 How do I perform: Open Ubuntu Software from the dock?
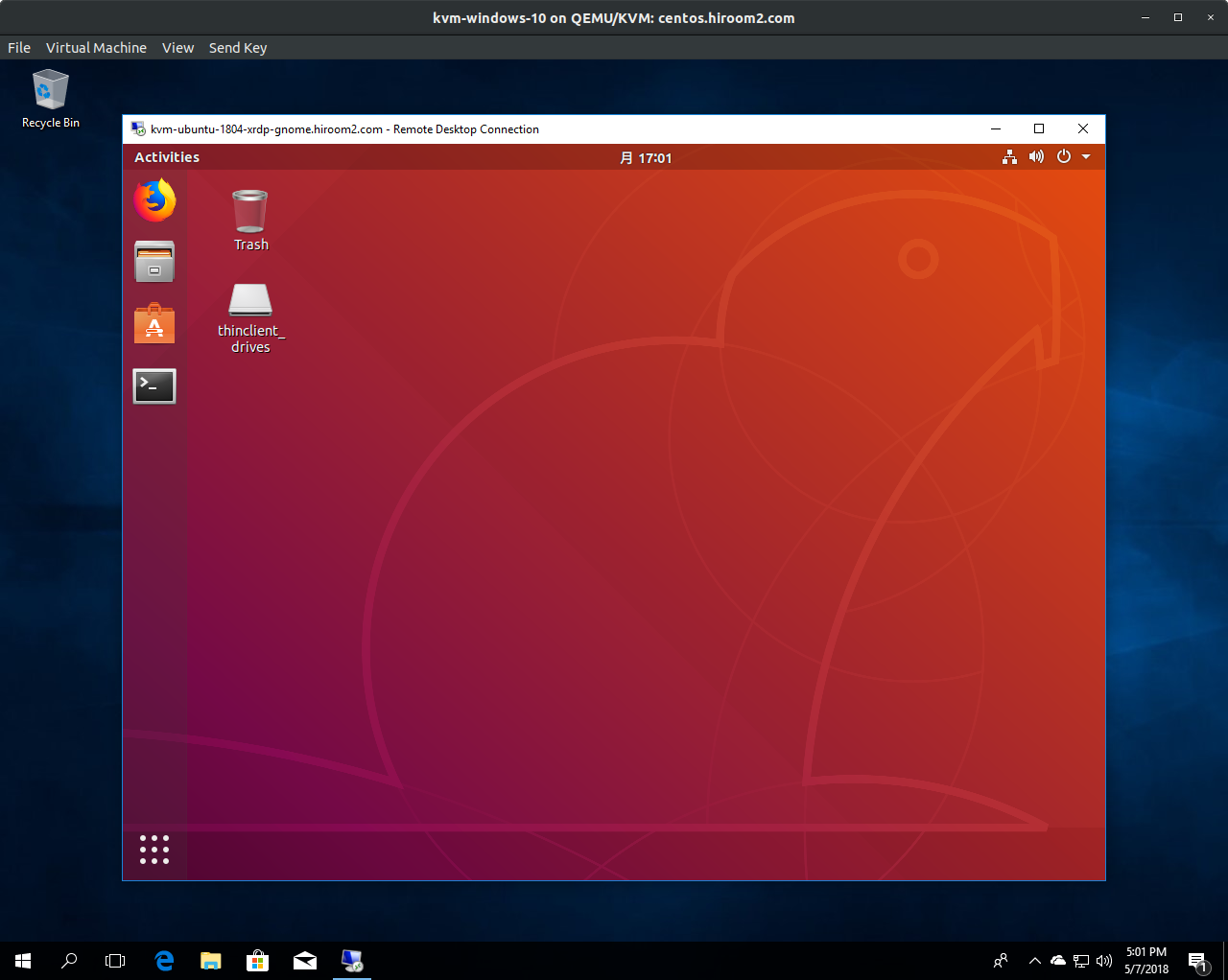154,324
